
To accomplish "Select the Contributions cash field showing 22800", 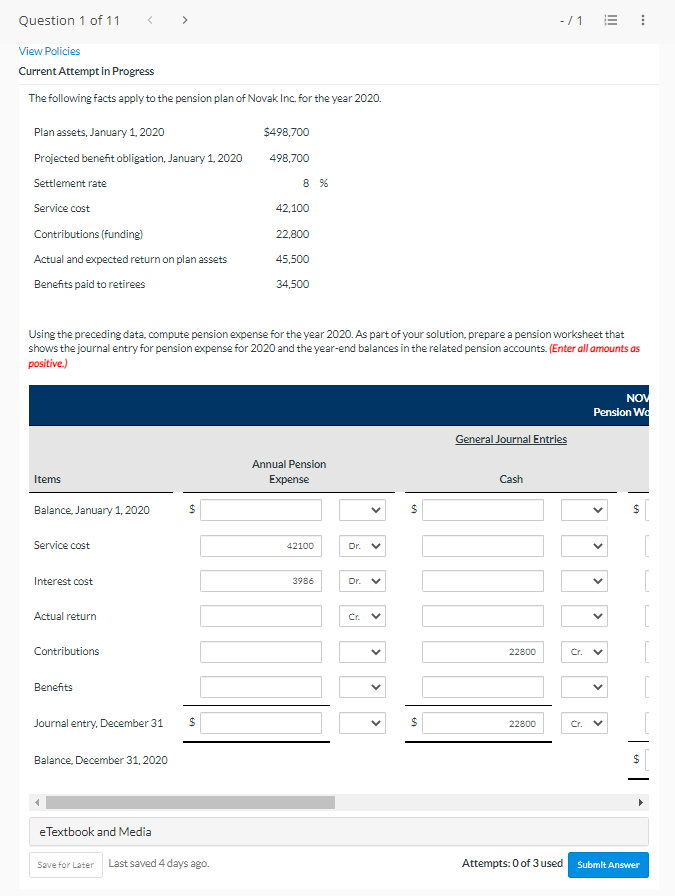I will pyautogui.click(x=482, y=651).
